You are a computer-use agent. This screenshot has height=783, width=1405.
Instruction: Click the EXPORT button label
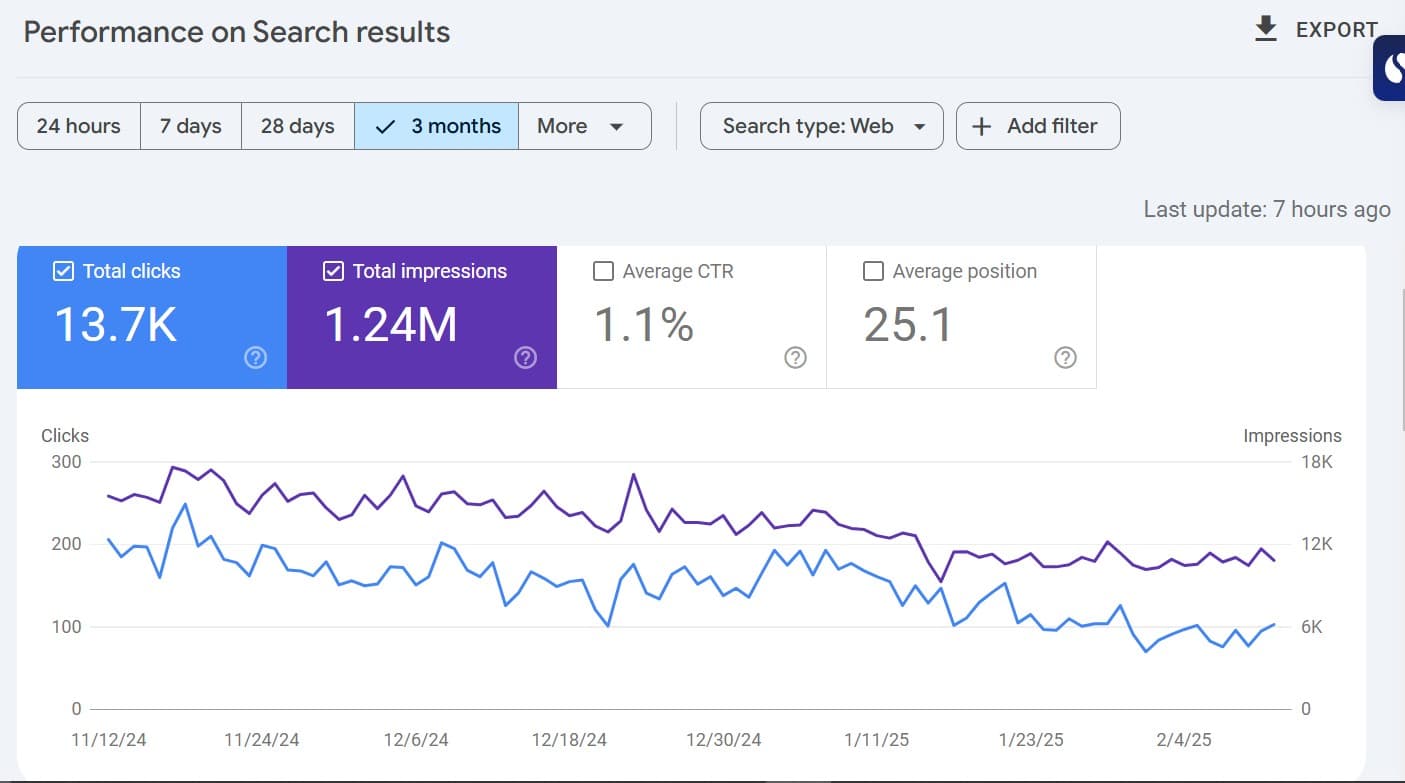click(x=1336, y=30)
